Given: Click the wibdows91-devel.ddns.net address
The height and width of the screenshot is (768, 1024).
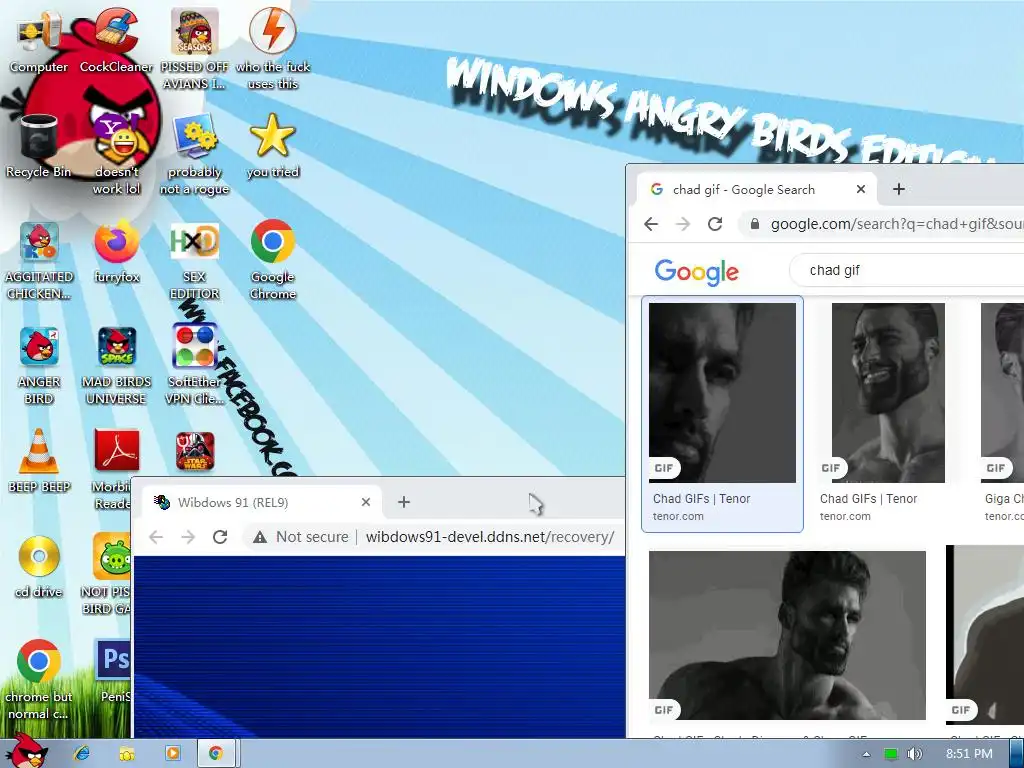Looking at the screenshot, I should coord(490,537).
